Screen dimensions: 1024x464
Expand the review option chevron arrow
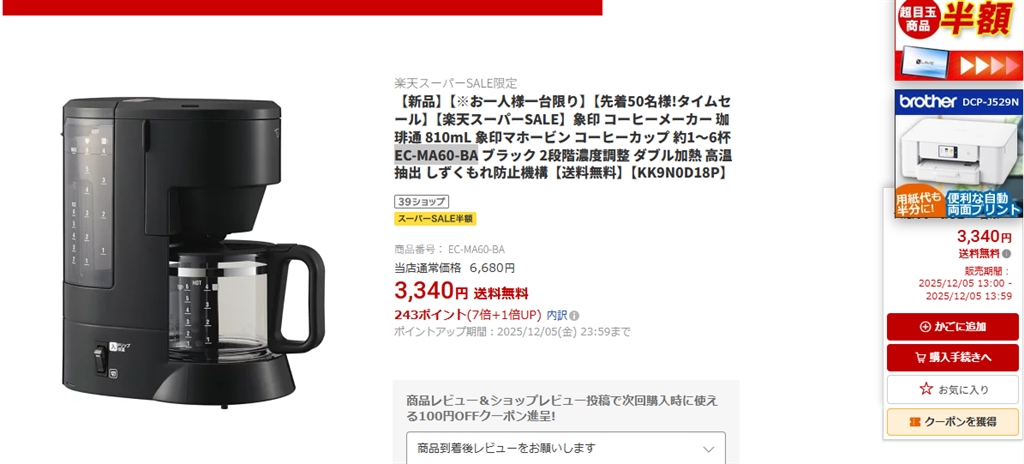(x=709, y=449)
